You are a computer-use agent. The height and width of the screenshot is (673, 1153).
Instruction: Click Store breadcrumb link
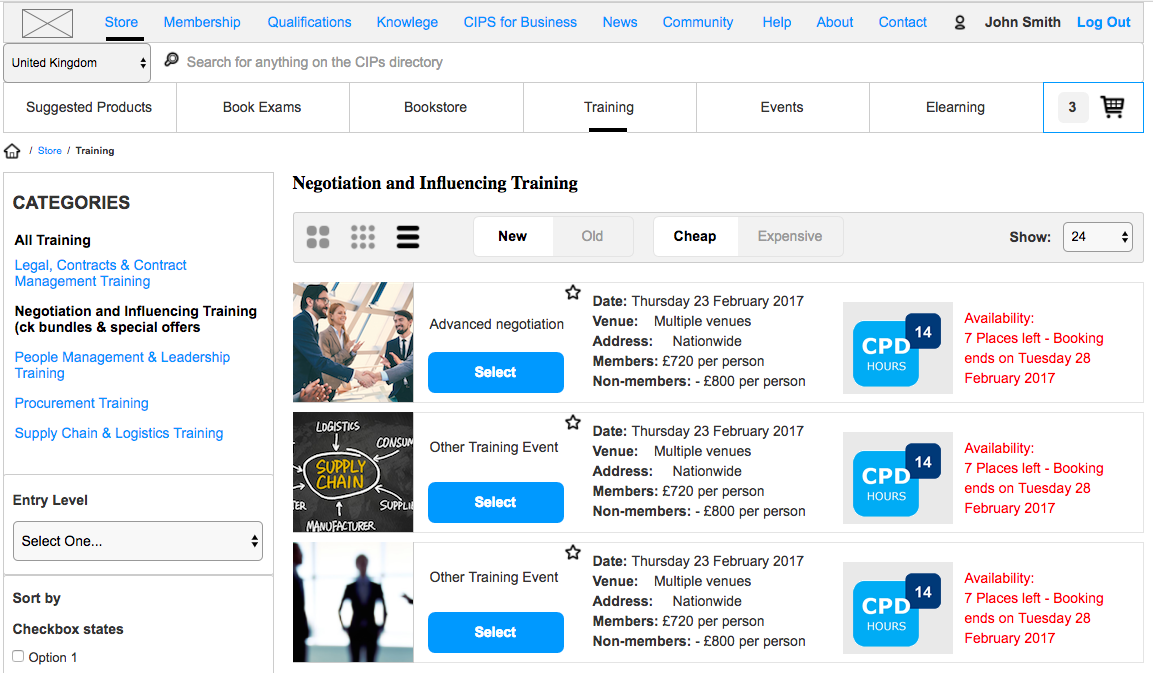[x=49, y=151]
